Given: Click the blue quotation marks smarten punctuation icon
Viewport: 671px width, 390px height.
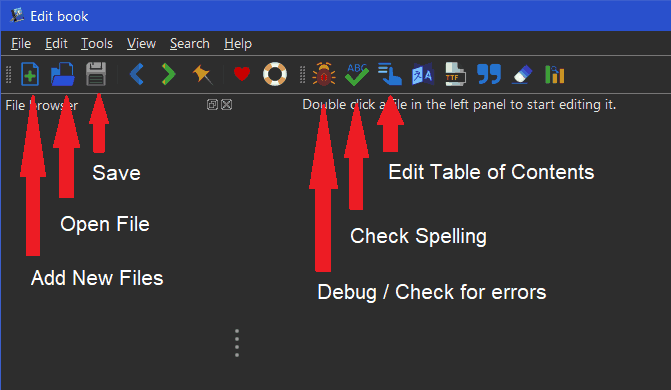Looking at the screenshot, I should (489, 74).
